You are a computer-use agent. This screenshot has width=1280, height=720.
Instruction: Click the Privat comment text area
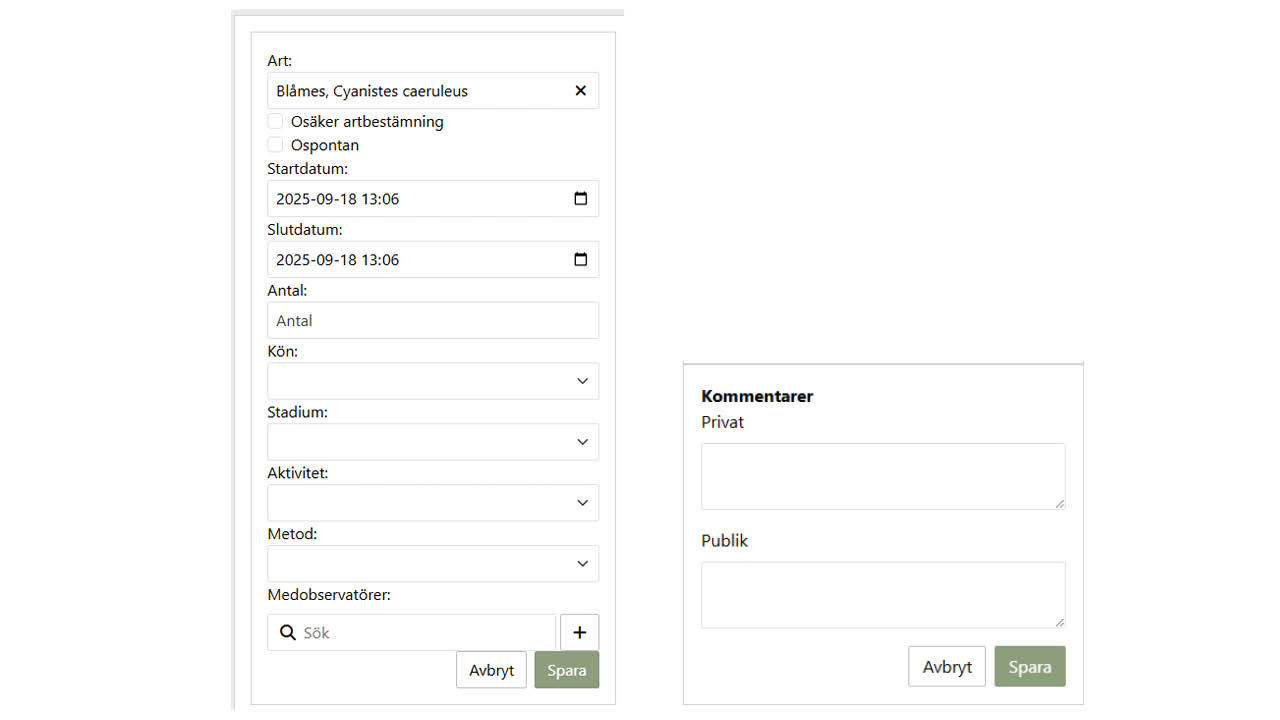pos(883,476)
